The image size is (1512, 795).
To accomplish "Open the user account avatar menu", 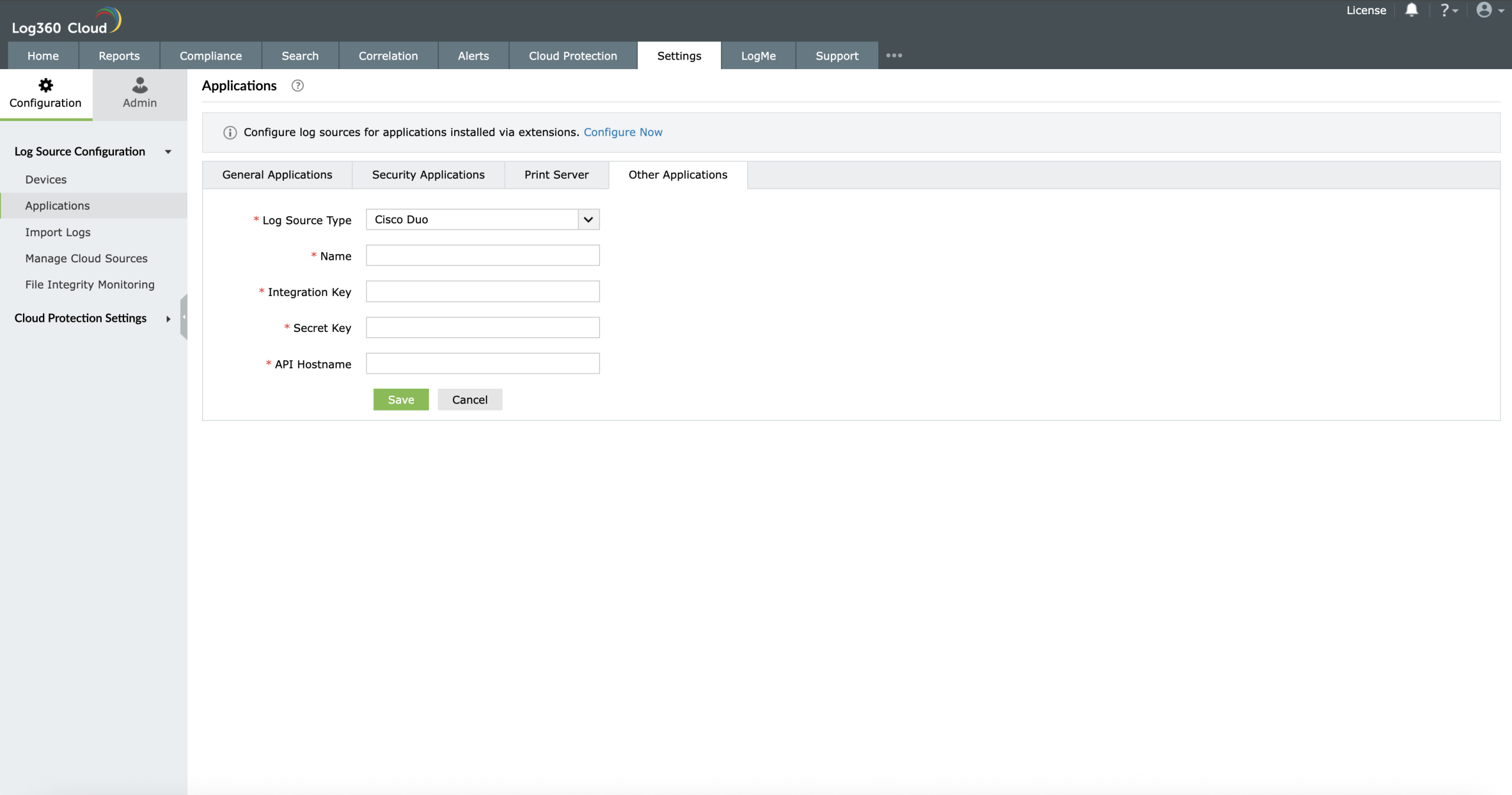I will (1489, 10).
